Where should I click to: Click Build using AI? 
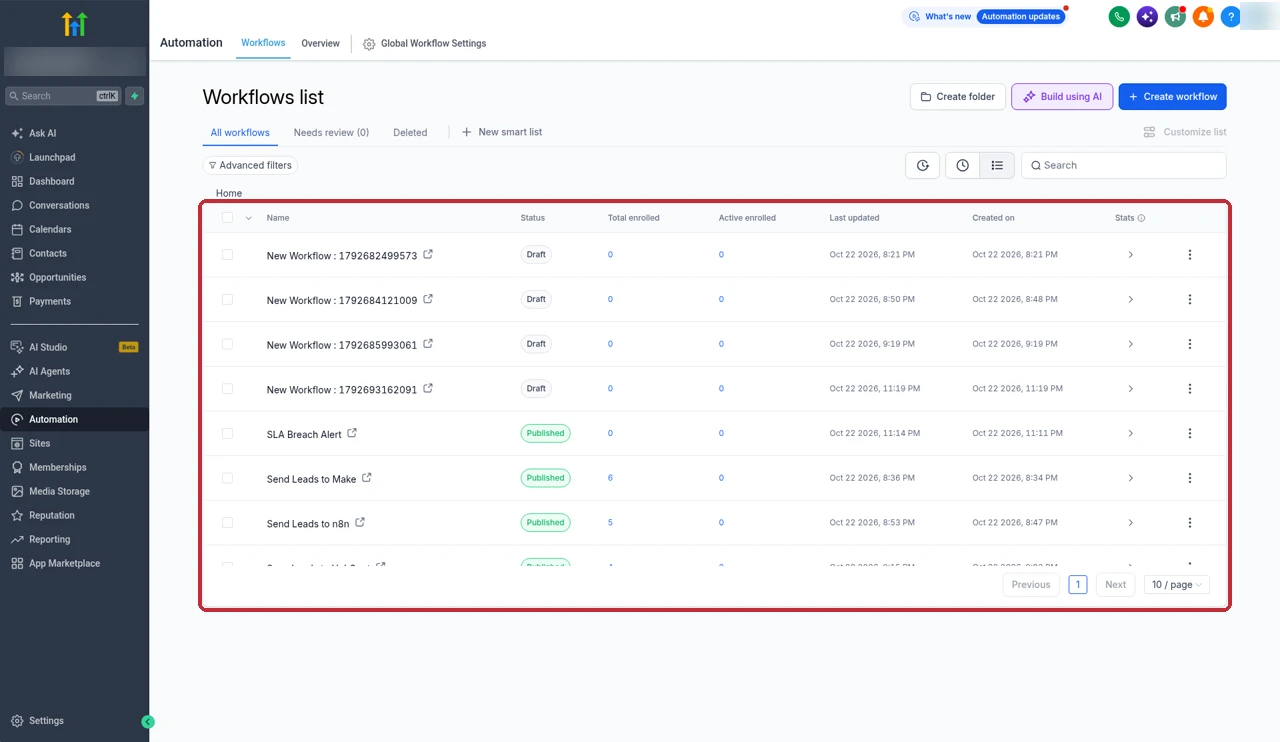pyautogui.click(x=1062, y=97)
